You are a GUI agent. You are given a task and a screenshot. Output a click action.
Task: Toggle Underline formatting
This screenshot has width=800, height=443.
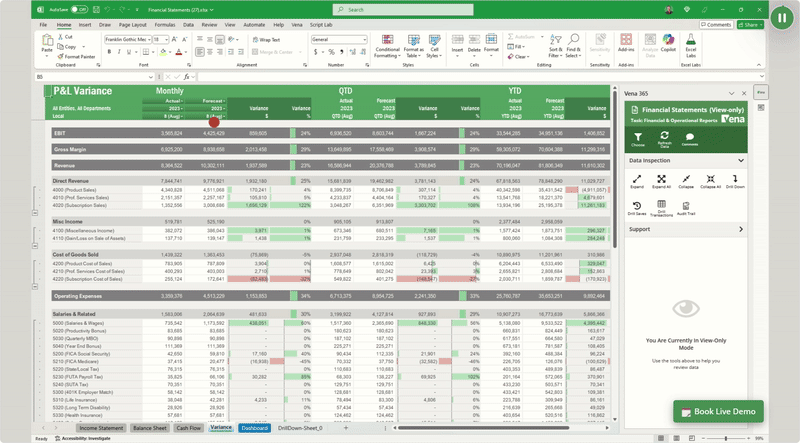click(x=129, y=52)
